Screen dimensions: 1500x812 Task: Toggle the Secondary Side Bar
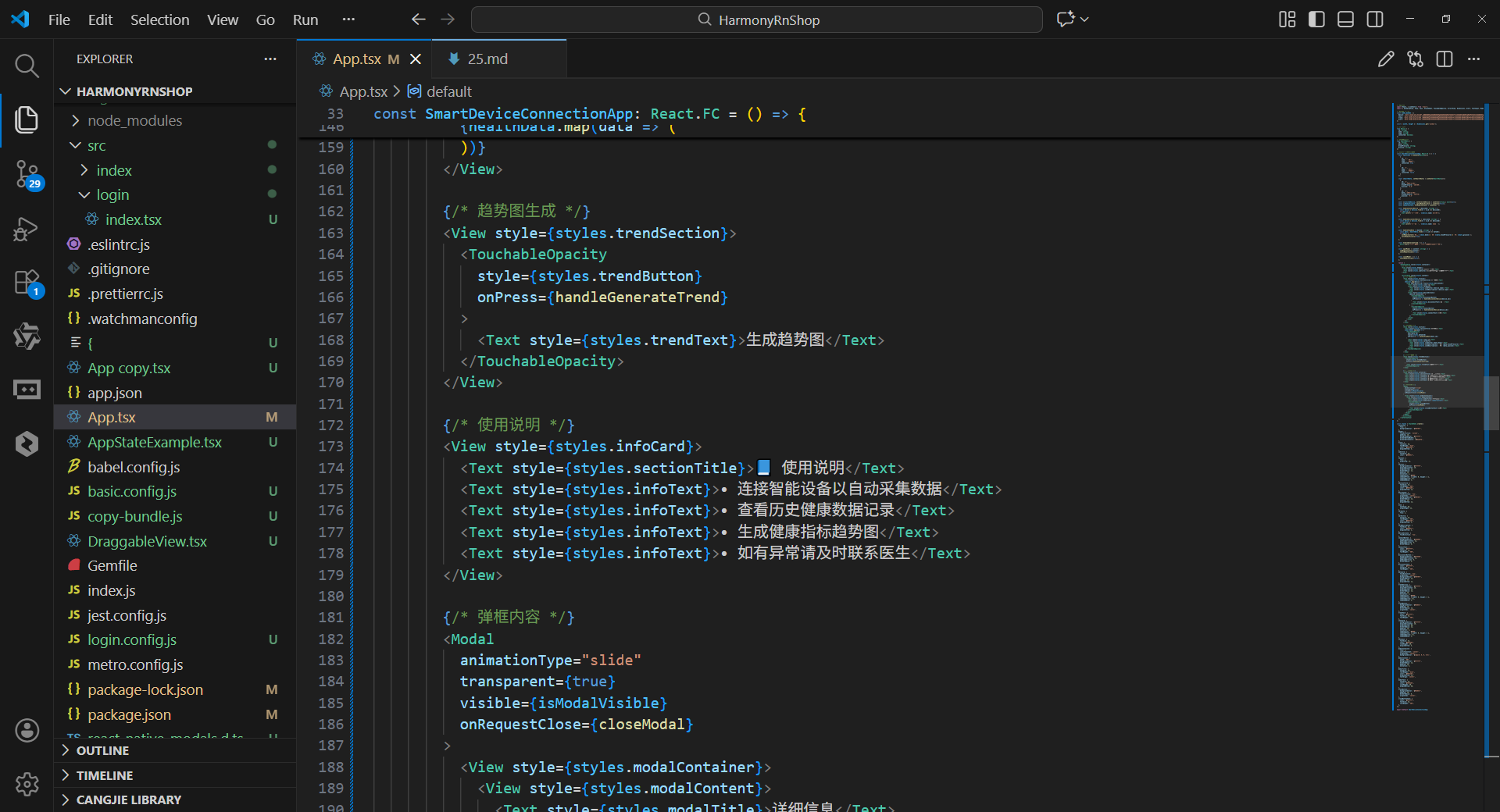[x=1375, y=20]
